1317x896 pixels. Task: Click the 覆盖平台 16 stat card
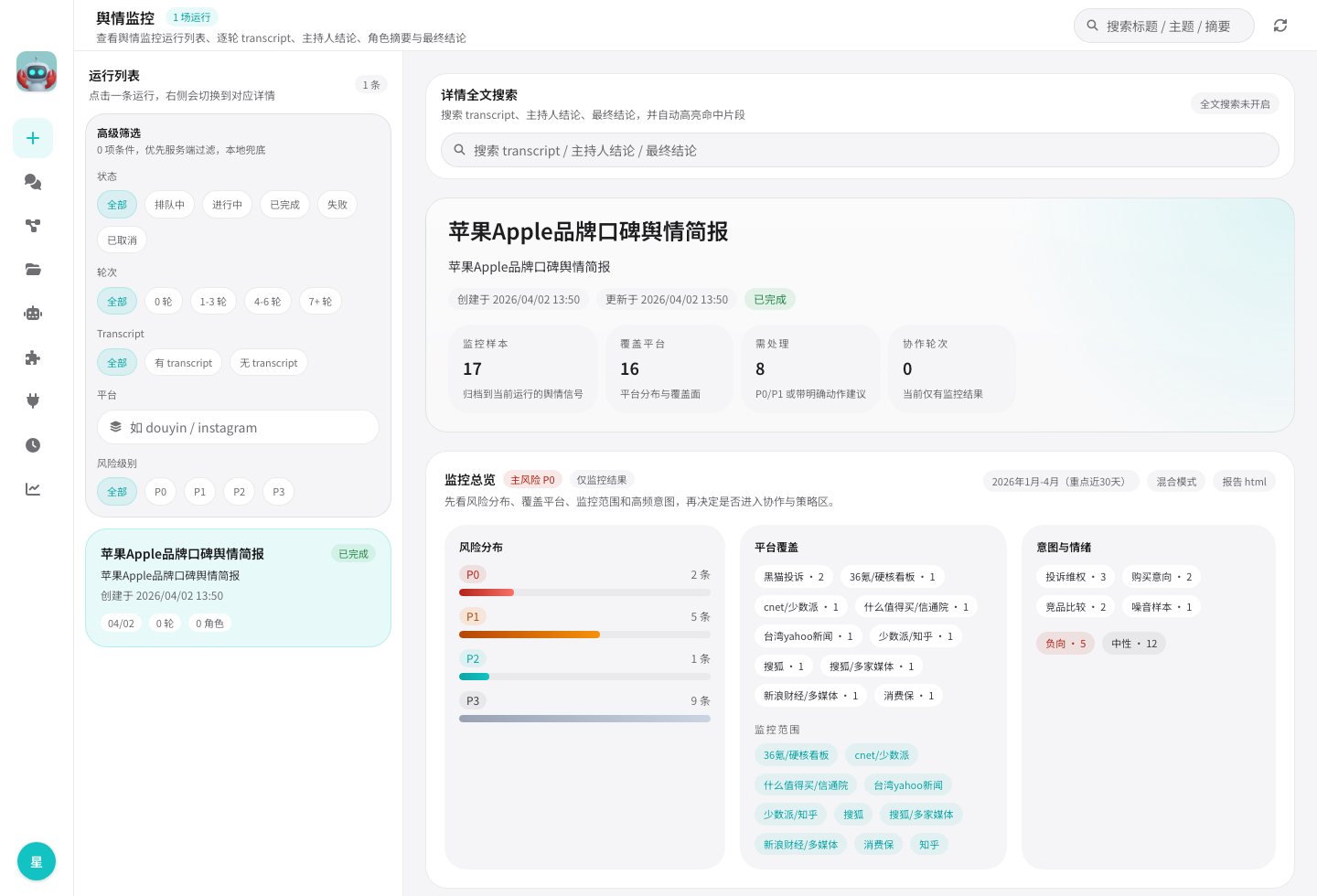click(669, 368)
